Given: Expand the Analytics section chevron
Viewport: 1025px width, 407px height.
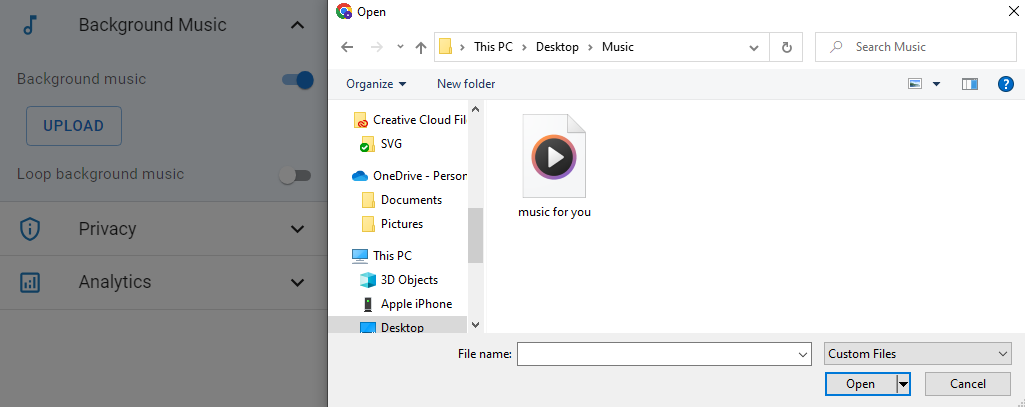Looking at the screenshot, I should point(296,282).
